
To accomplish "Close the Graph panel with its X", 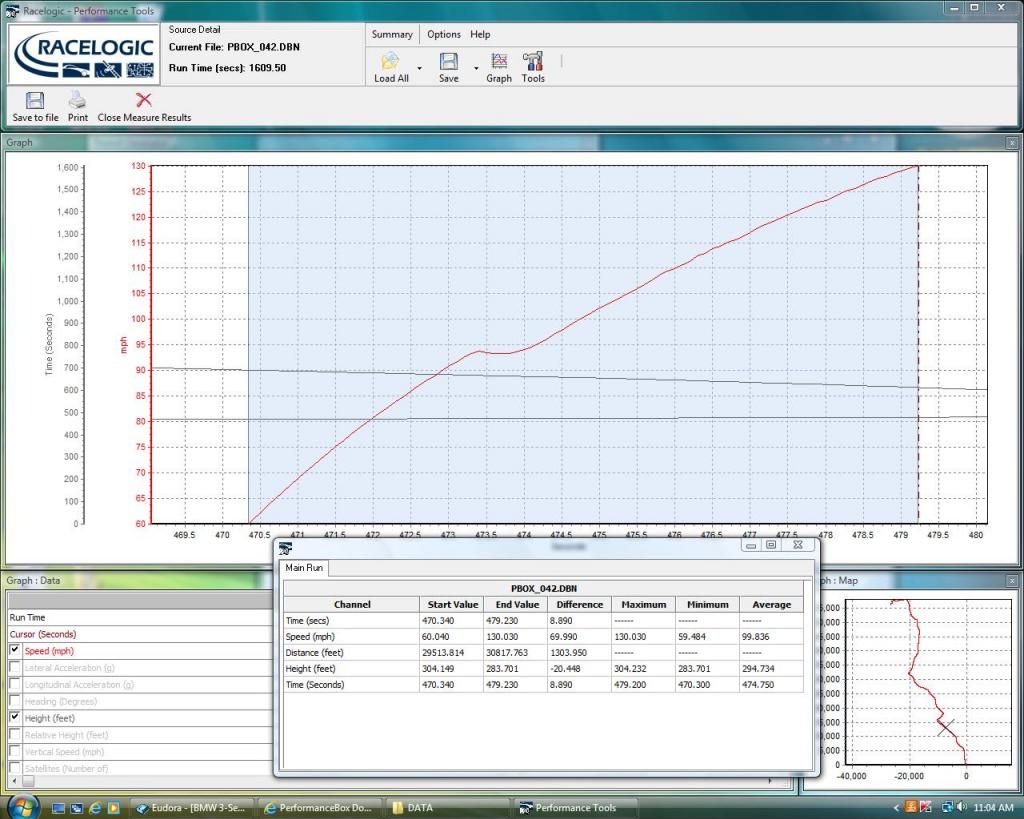I will coord(1012,142).
